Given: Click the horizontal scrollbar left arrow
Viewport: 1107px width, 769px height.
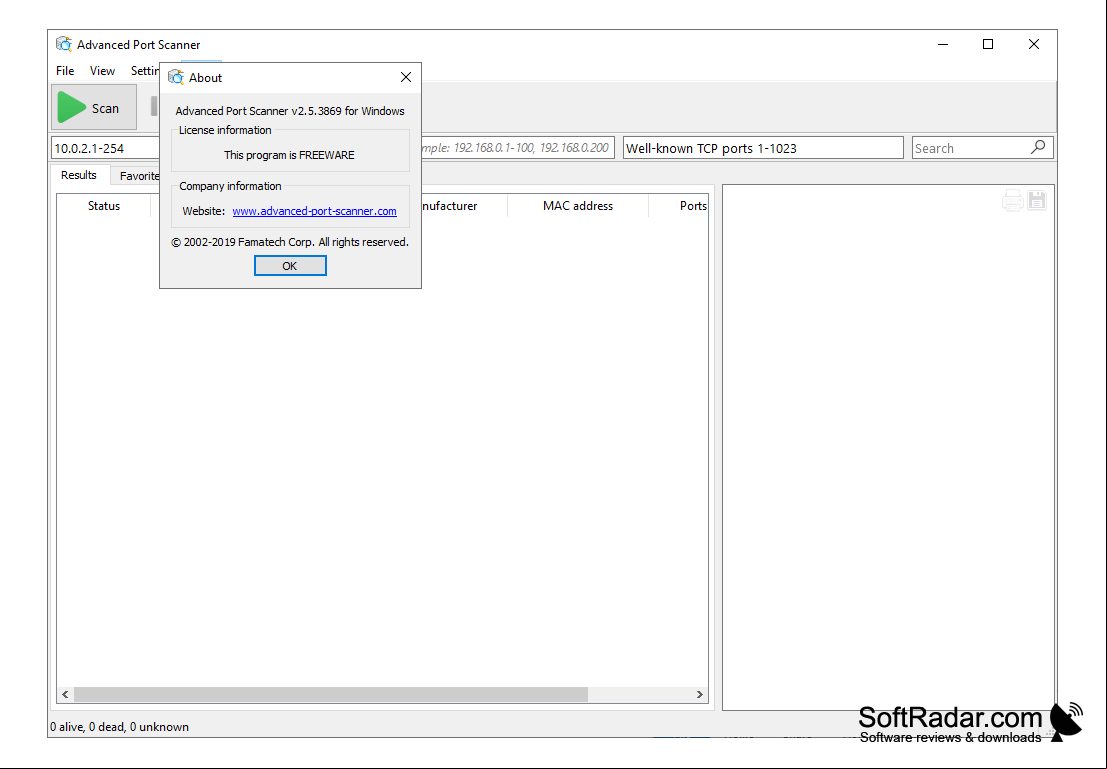Looking at the screenshot, I should (x=66, y=695).
